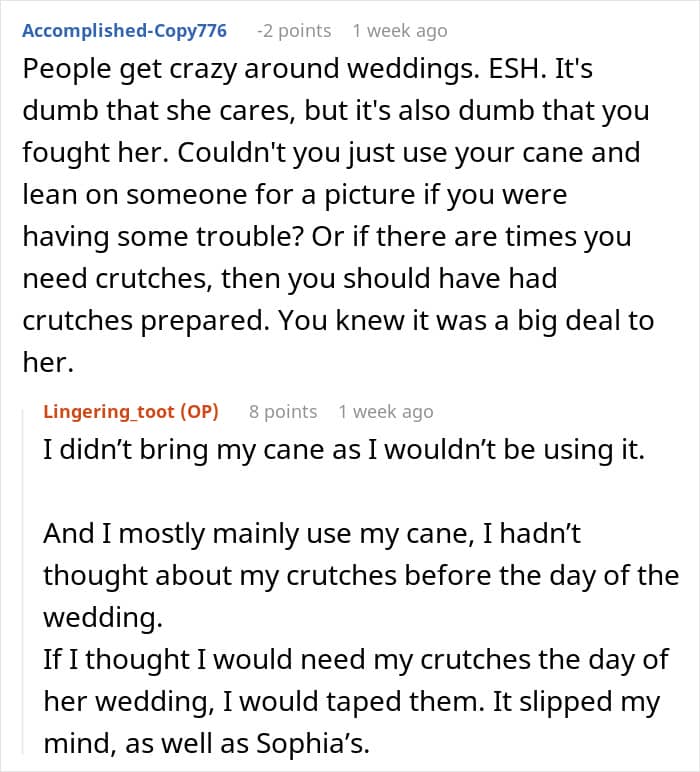Click the line starting 'having some trouble?'
This screenshot has height=772, width=700.
tap(327, 237)
